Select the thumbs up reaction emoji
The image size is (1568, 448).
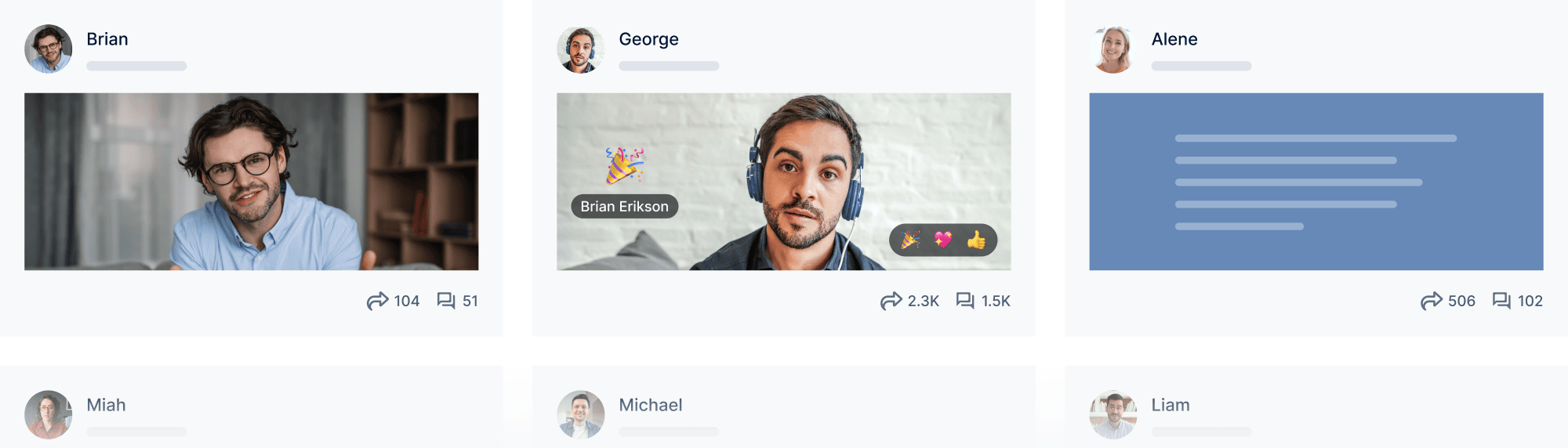976,240
